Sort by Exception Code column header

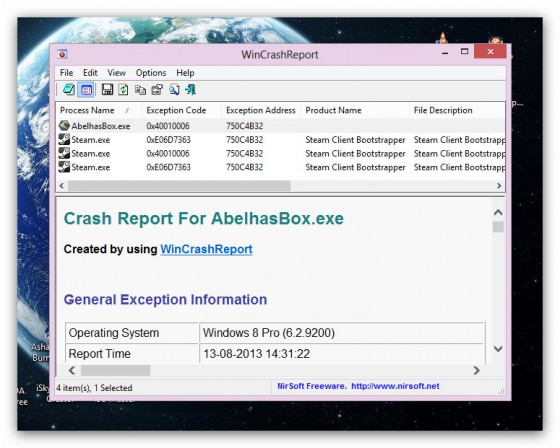pyautogui.click(x=182, y=110)
